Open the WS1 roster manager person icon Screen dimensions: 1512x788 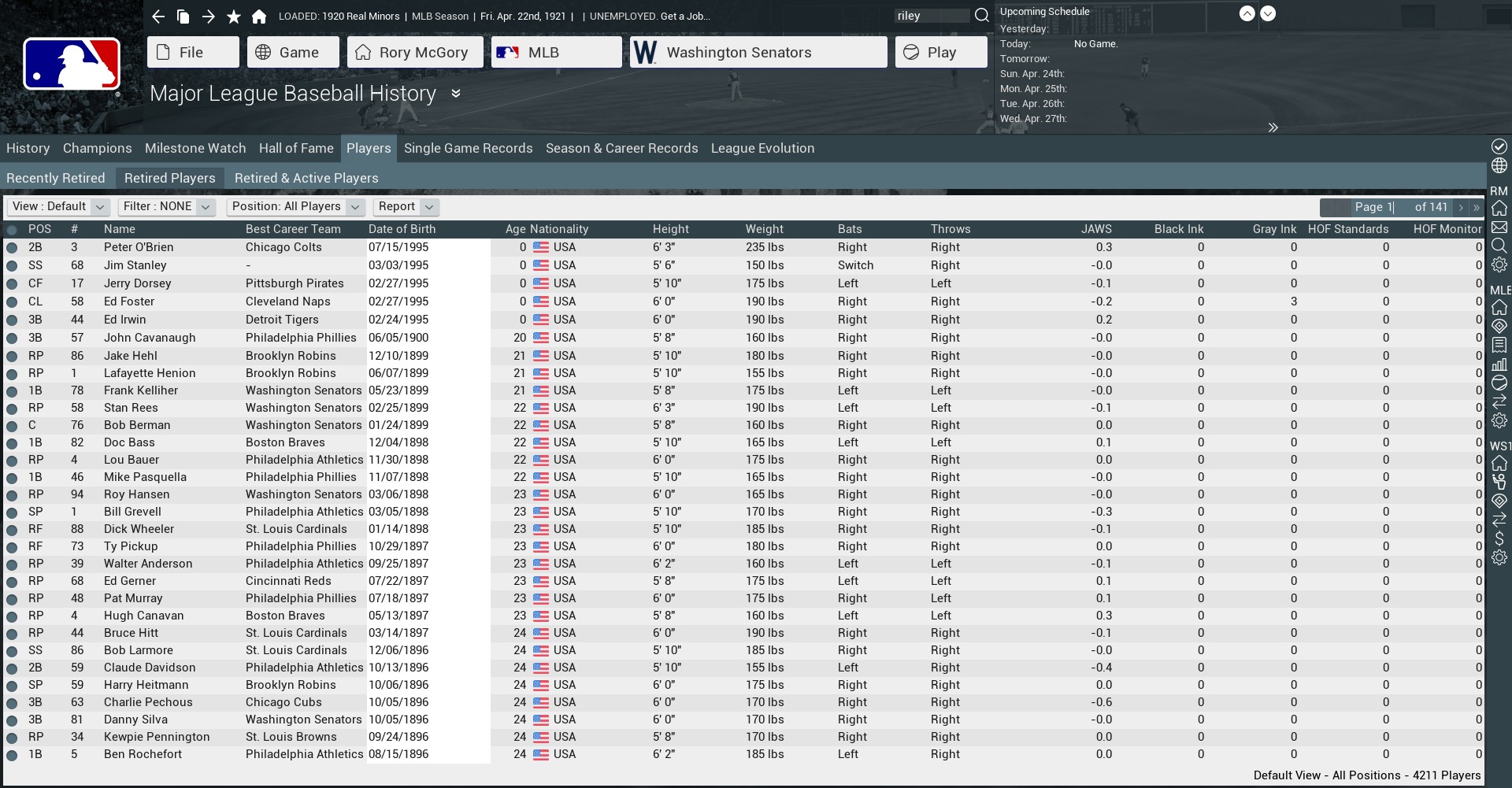pyautogui.click(x=1499, y=482)
